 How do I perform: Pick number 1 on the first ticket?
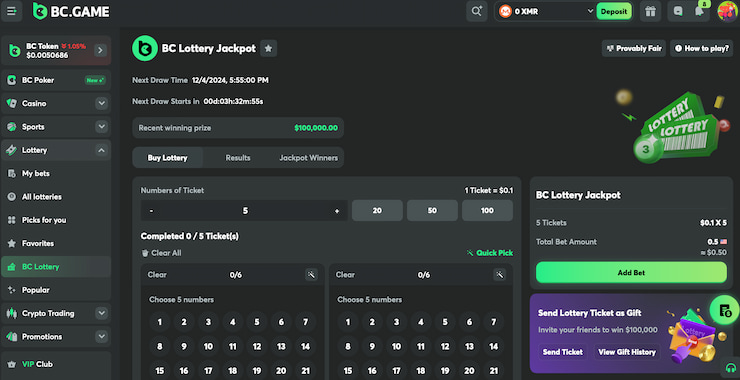[x=160, y=322]
